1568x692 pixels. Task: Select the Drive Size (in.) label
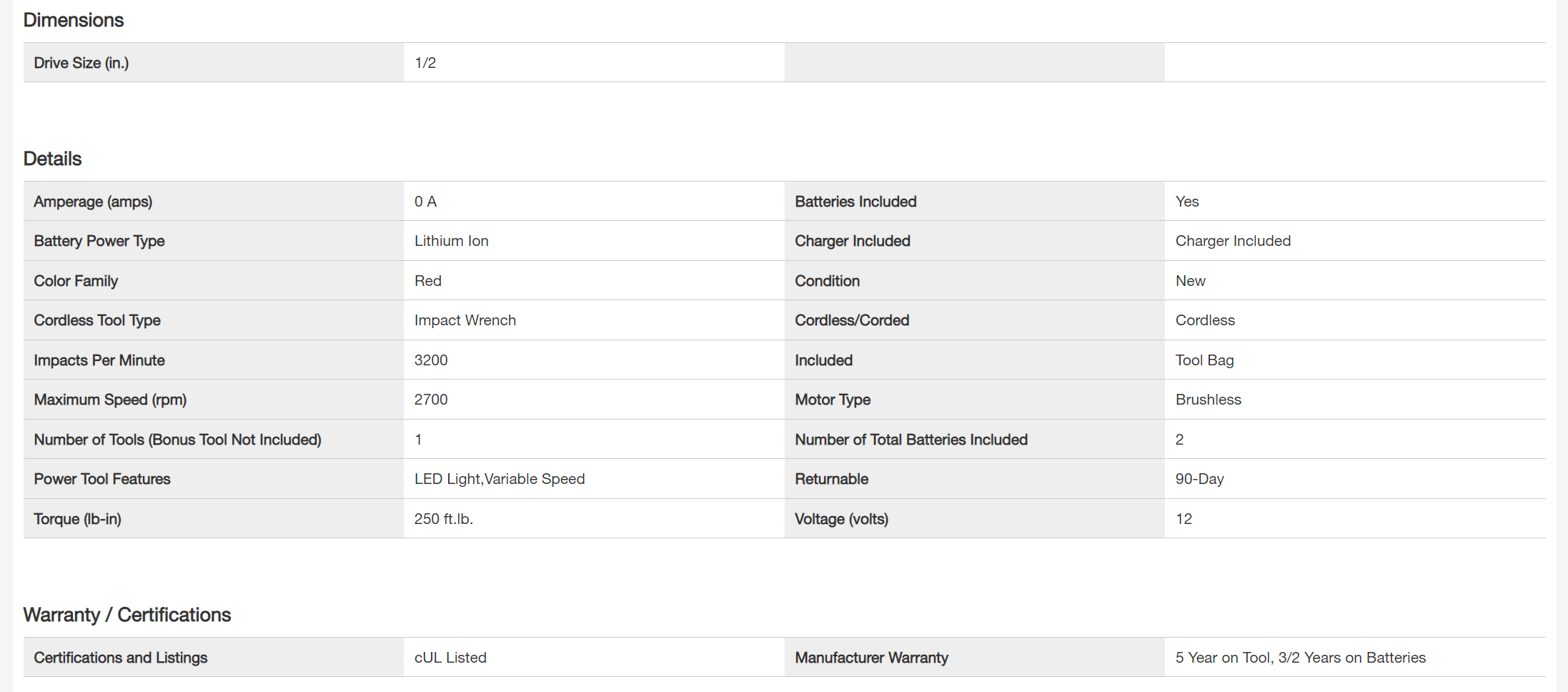81,63
